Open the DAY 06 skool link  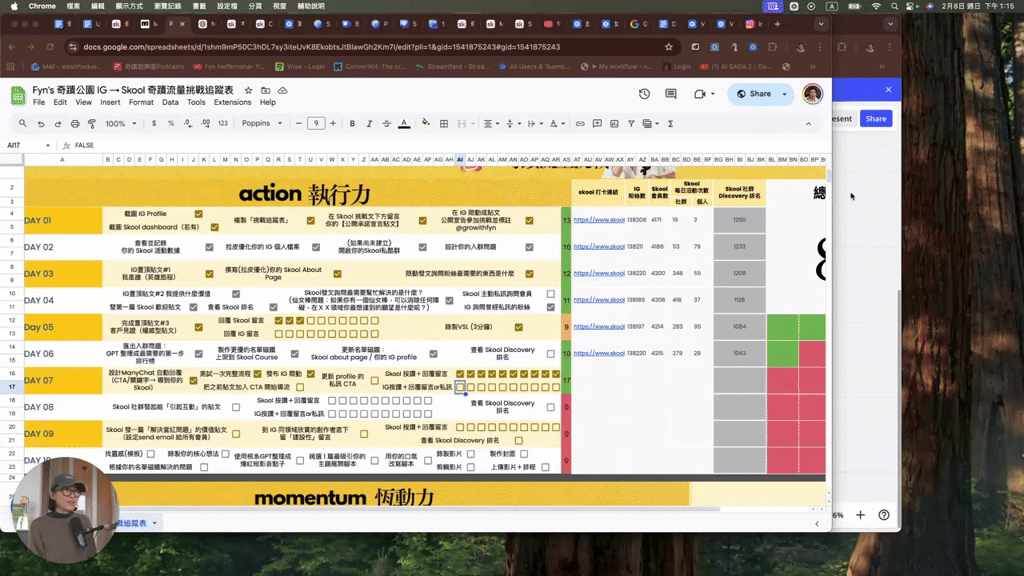pos(599,353)
